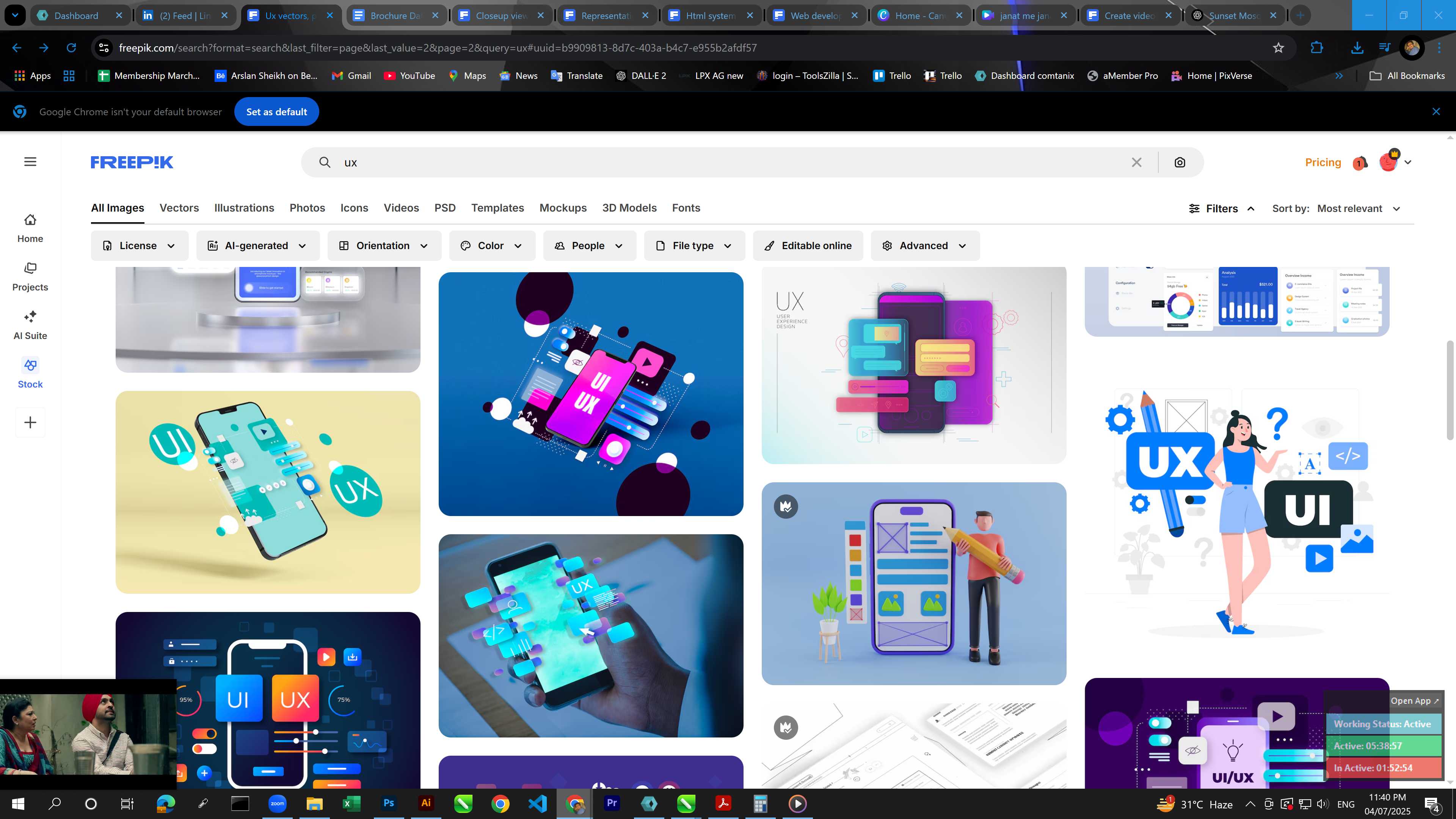Viewport: 1456px width, 819px height.
Task: Open Chrome three-dot menu
Action: (1440, 48)
